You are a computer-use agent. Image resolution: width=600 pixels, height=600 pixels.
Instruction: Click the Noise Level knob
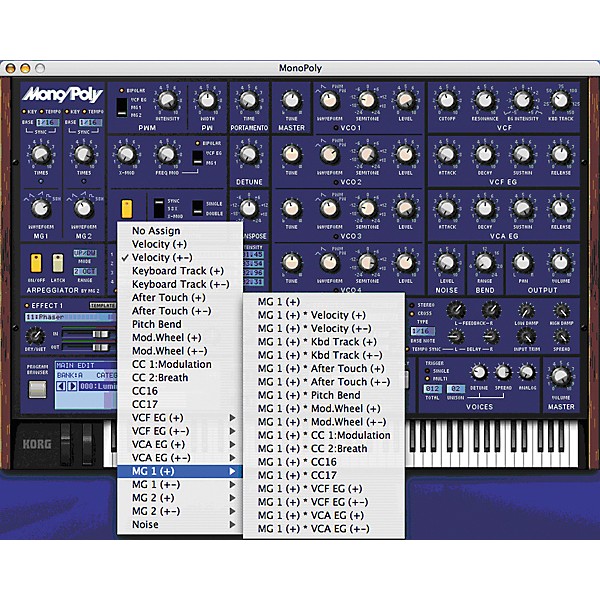click(447, 263)
